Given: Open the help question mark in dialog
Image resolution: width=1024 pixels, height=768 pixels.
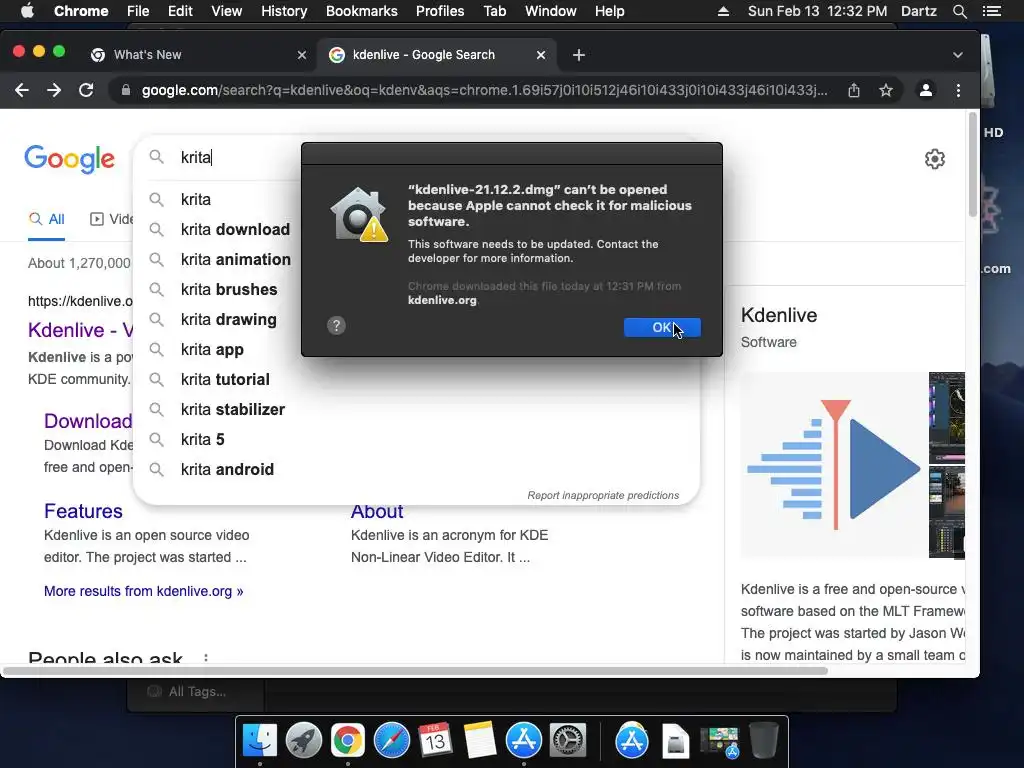Looking at the screenshot, I should click(336, 325).
